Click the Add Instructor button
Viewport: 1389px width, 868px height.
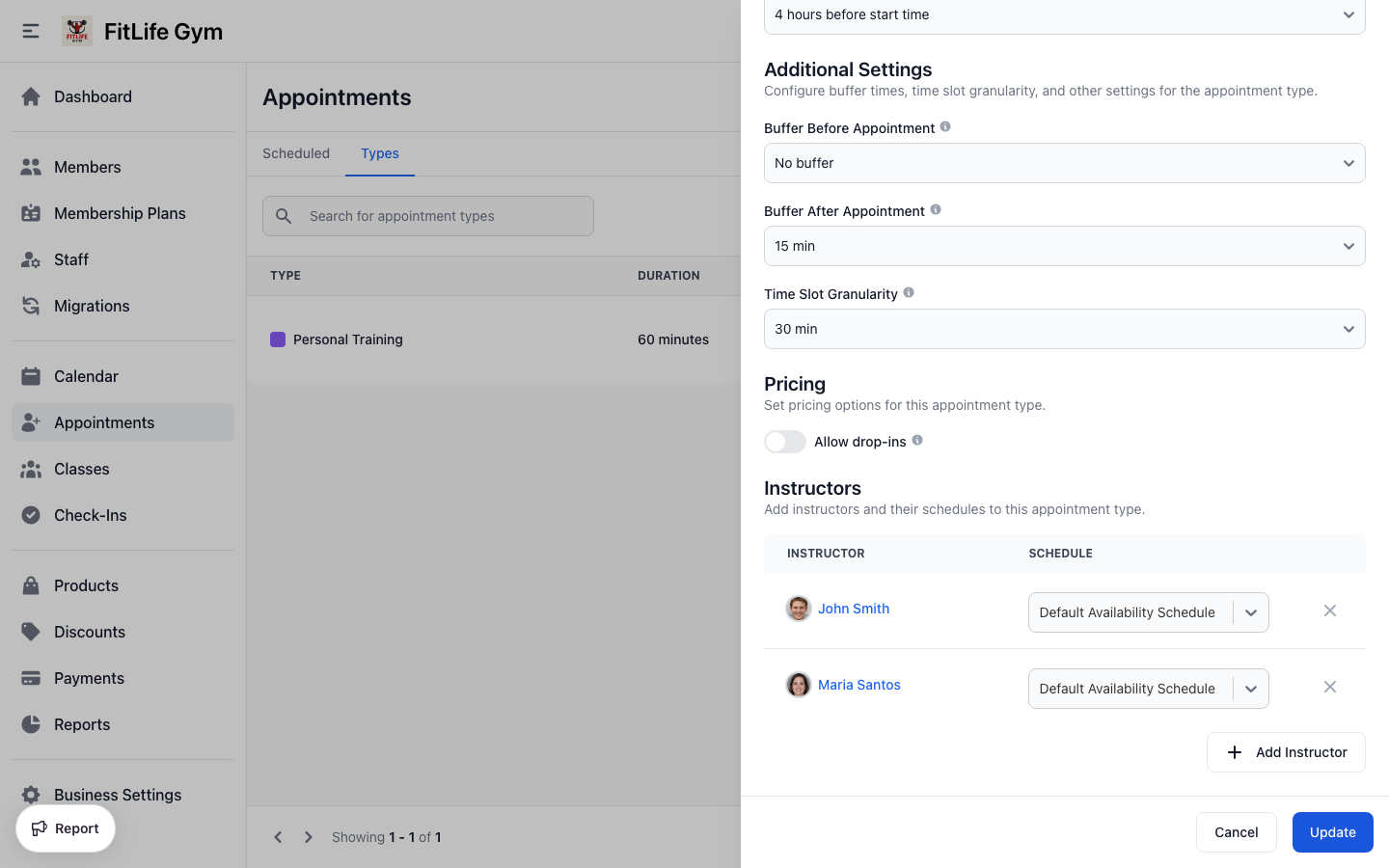pyautogui.click(x=1286, y=751)
